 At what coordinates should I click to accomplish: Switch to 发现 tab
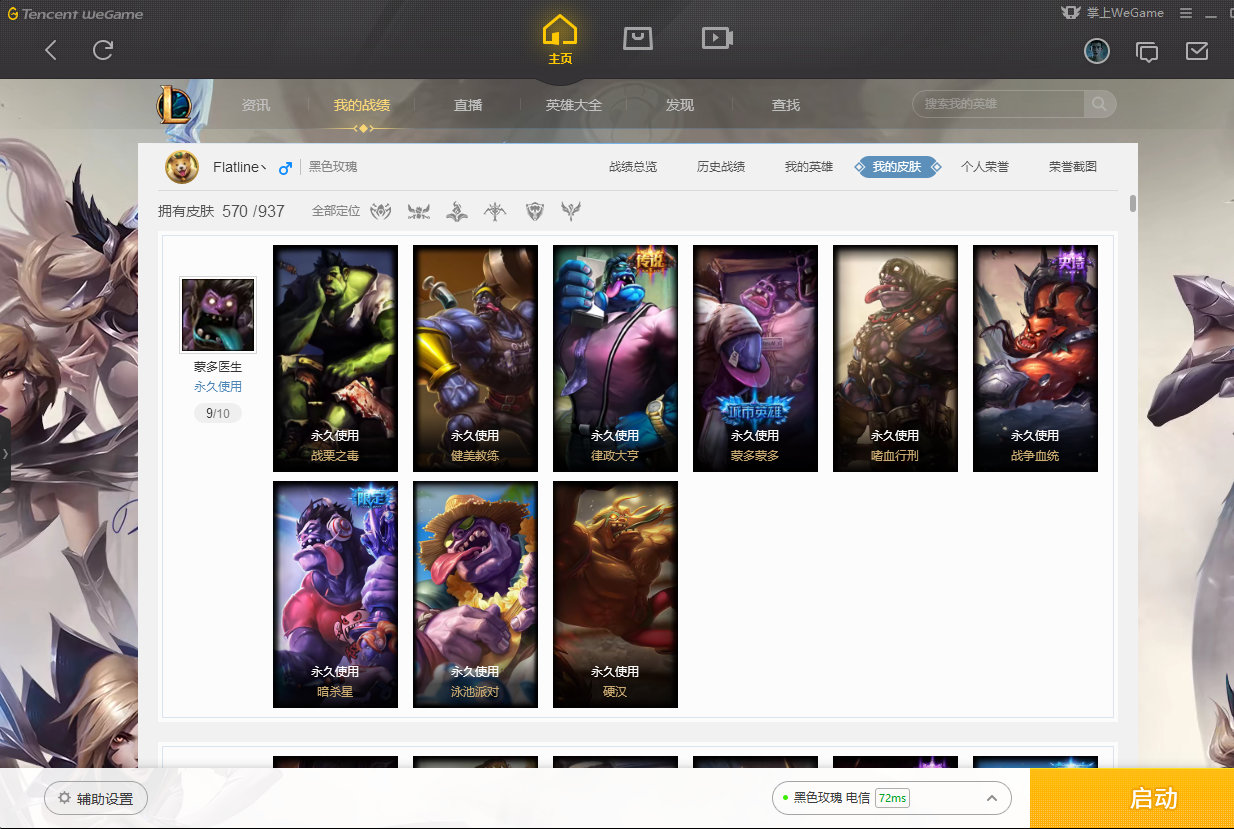point(680,105)
